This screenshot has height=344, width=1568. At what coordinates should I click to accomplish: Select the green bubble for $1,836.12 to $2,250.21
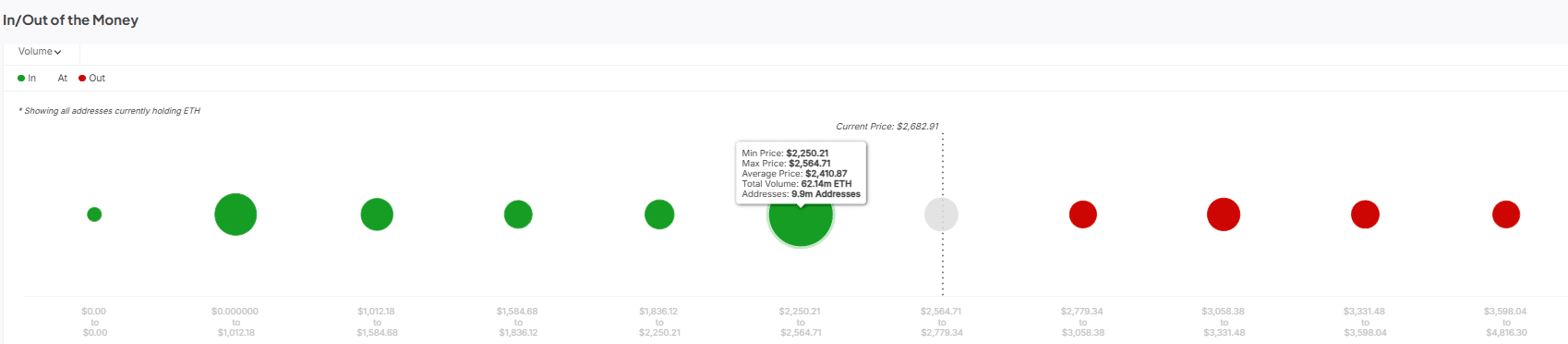[659, 215]
